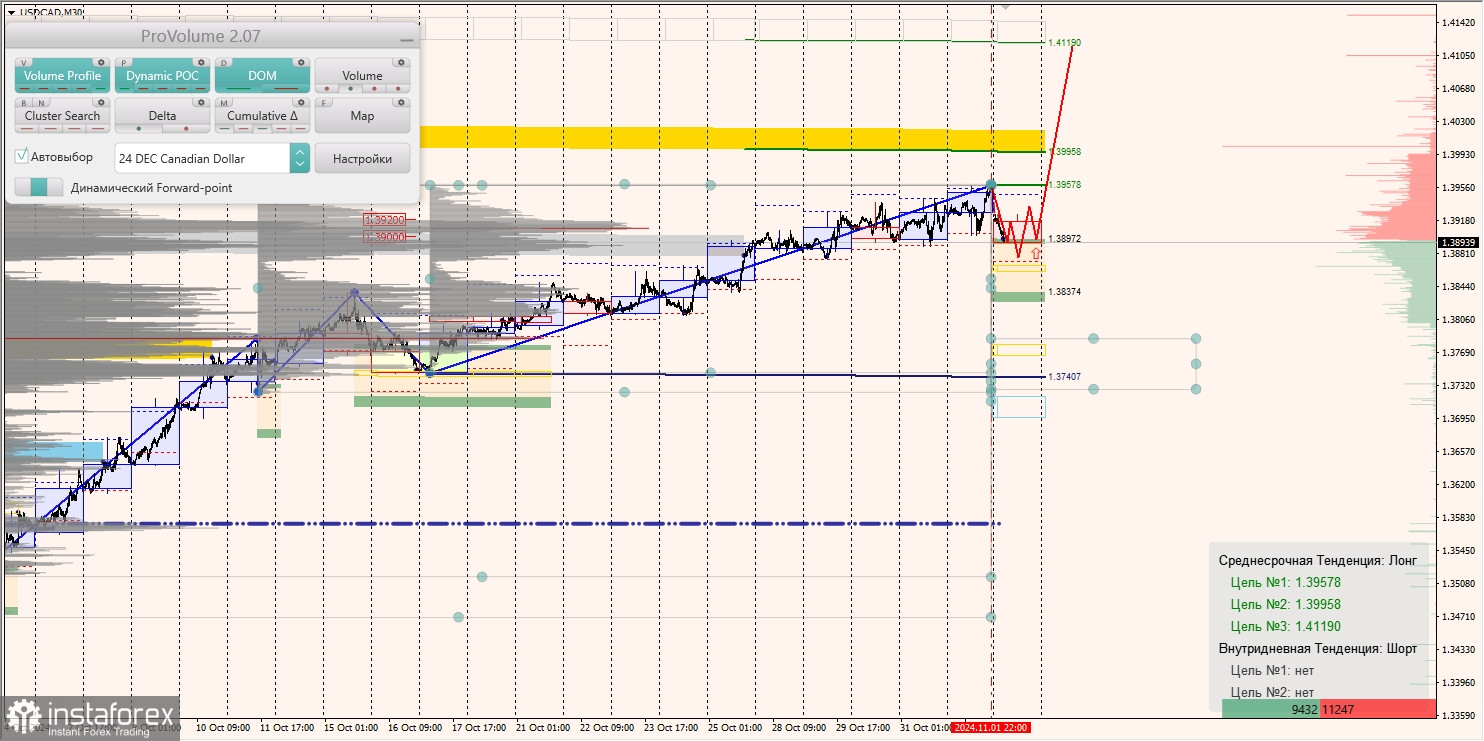Click the red 11247 volume bar
1484x741 pixels.
coord(1377,708)
